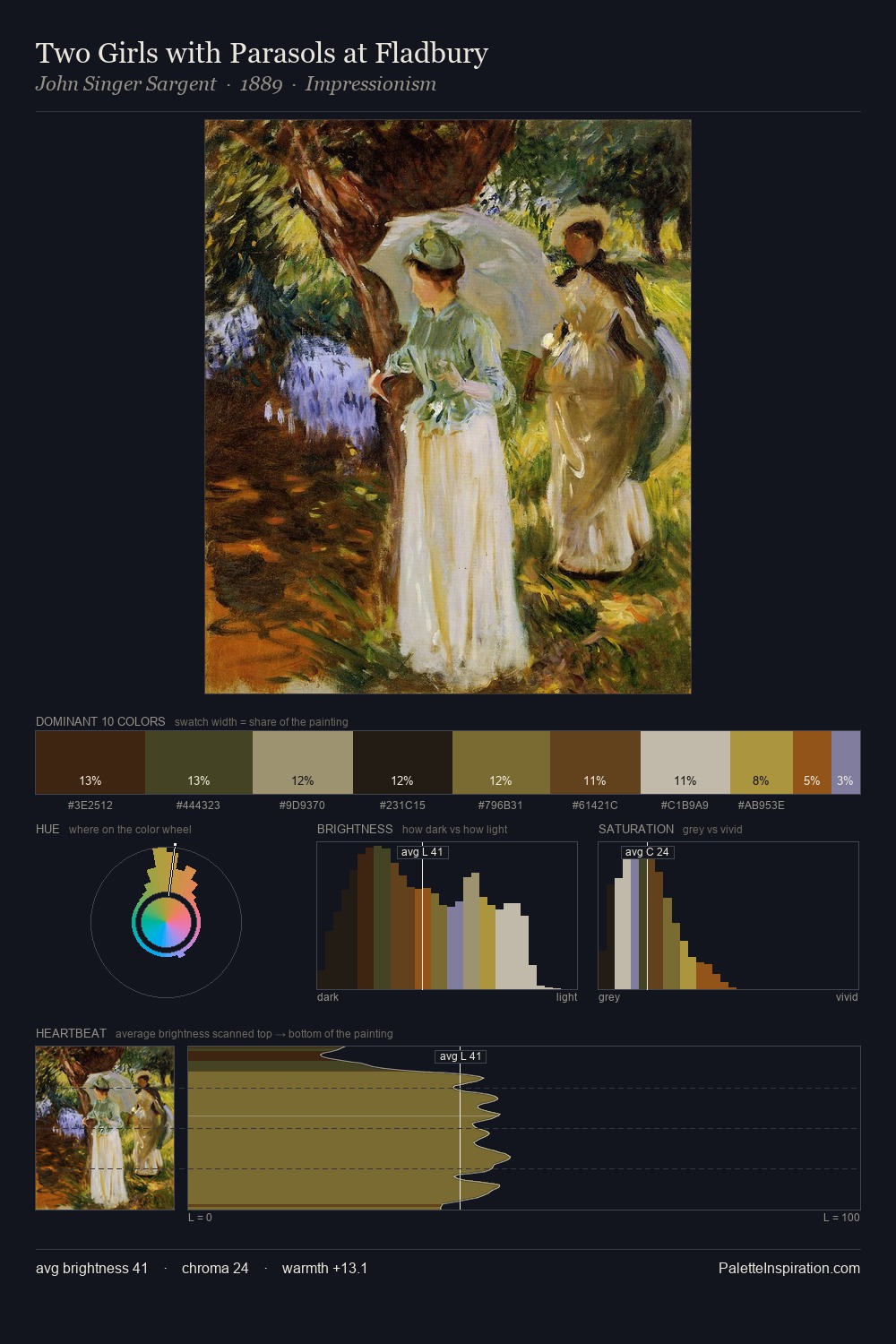Click the hue color wheel chart

pos(167,921)
